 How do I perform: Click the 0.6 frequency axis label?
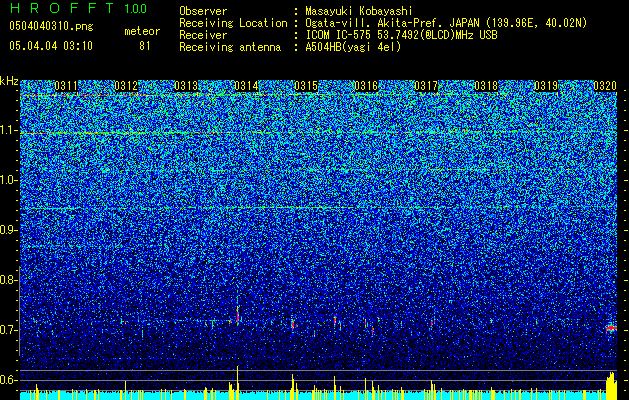(x=8, y=380)
